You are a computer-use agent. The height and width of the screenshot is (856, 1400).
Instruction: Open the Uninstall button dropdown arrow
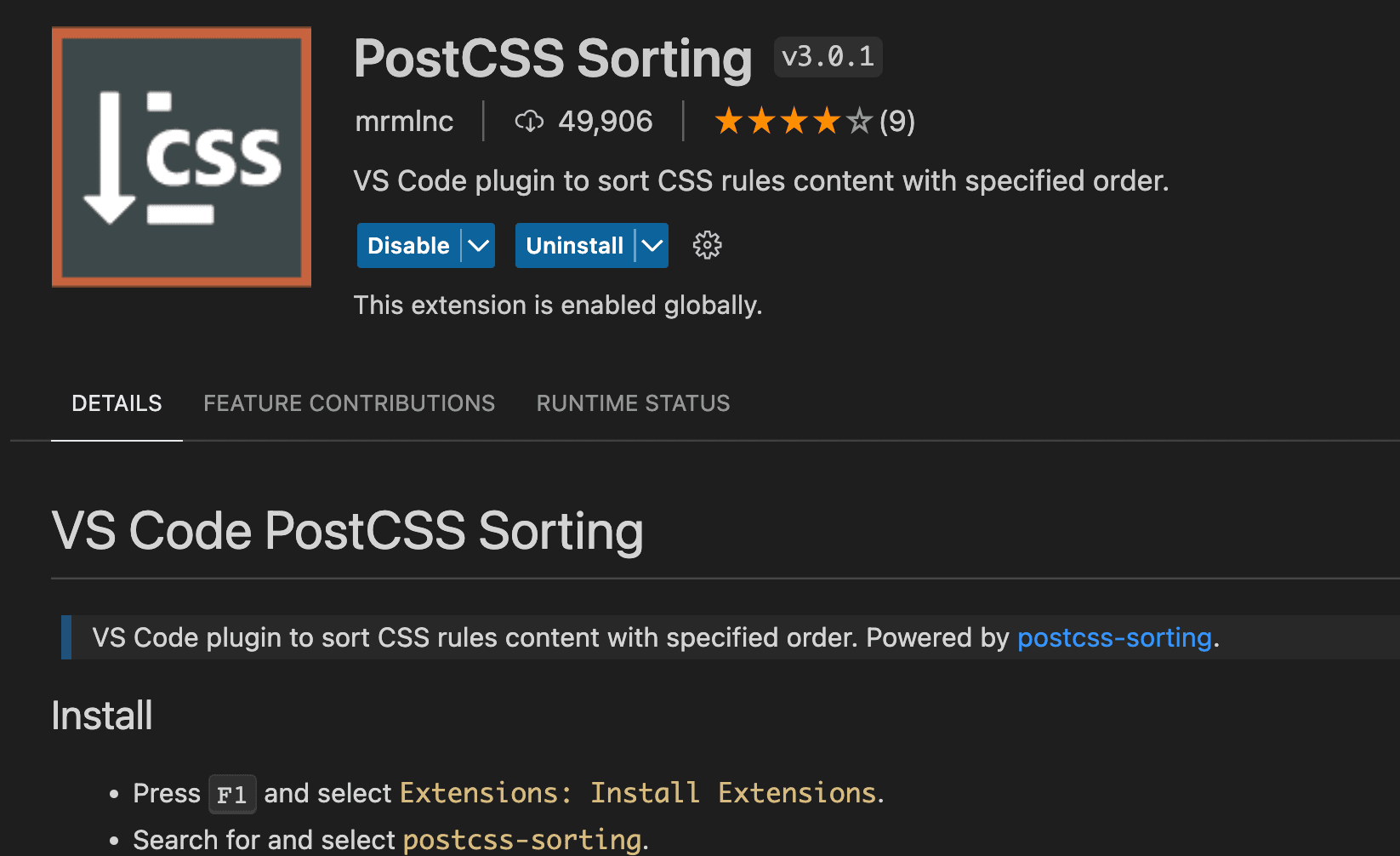[651, 245]
